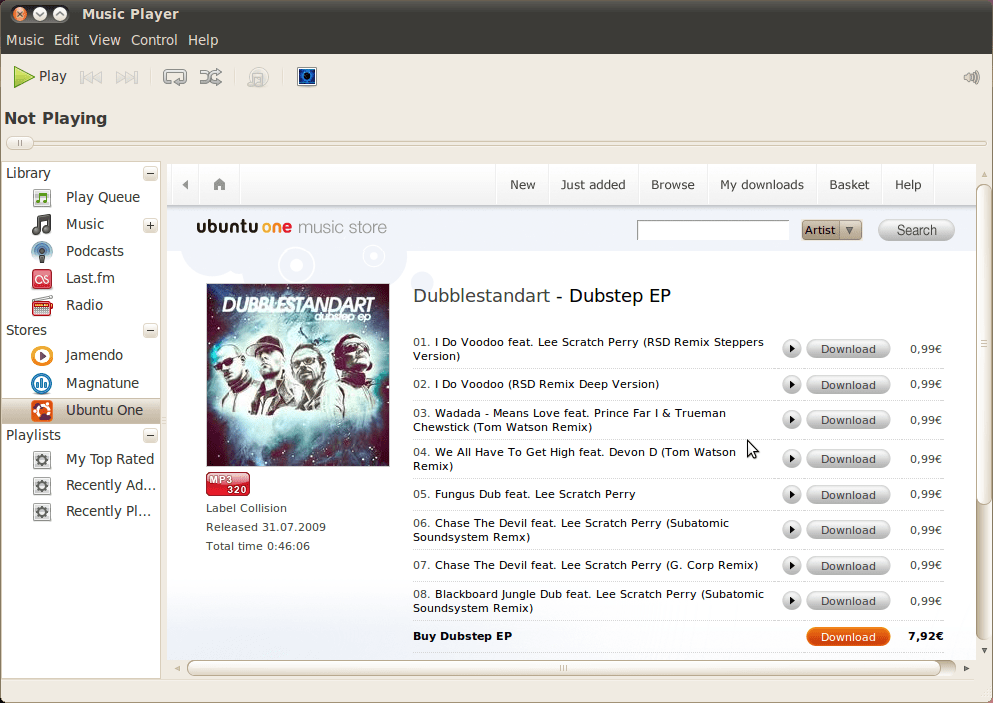The image size is (993, 703).
Task: Skip to next track
Action: point(127,77)
